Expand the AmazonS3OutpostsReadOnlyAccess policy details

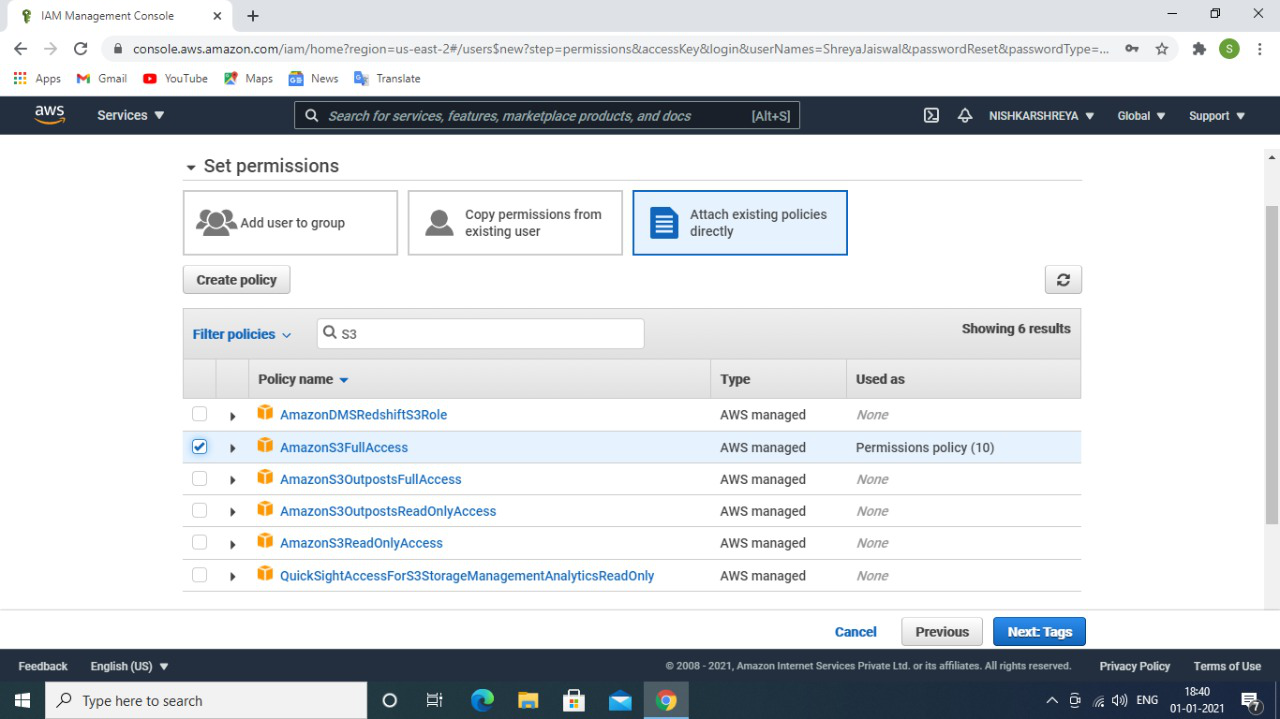point(233,512)
